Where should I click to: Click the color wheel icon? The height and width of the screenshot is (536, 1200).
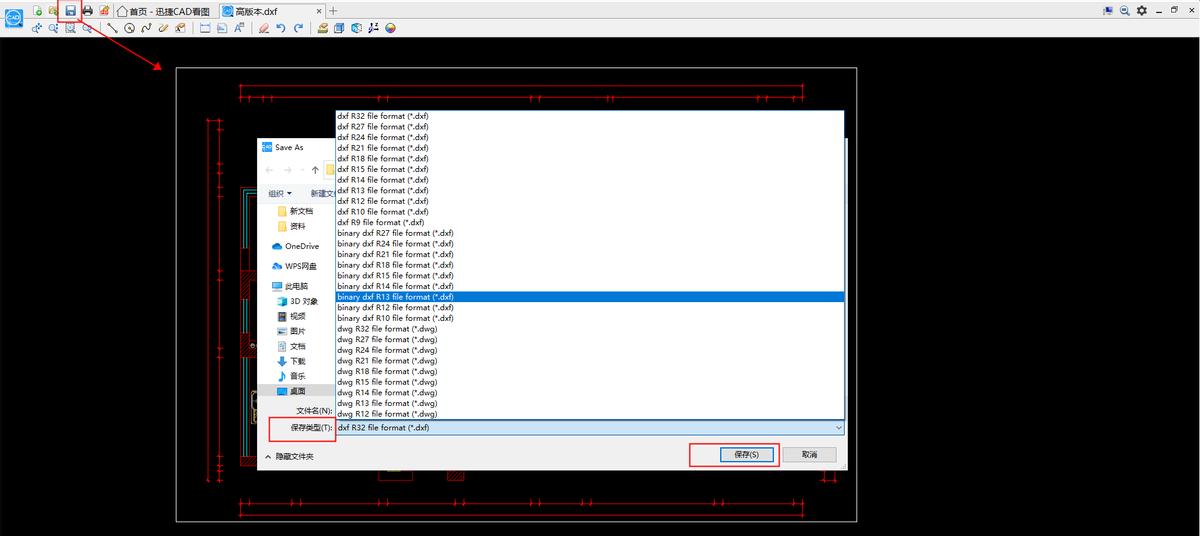(390, 28)
